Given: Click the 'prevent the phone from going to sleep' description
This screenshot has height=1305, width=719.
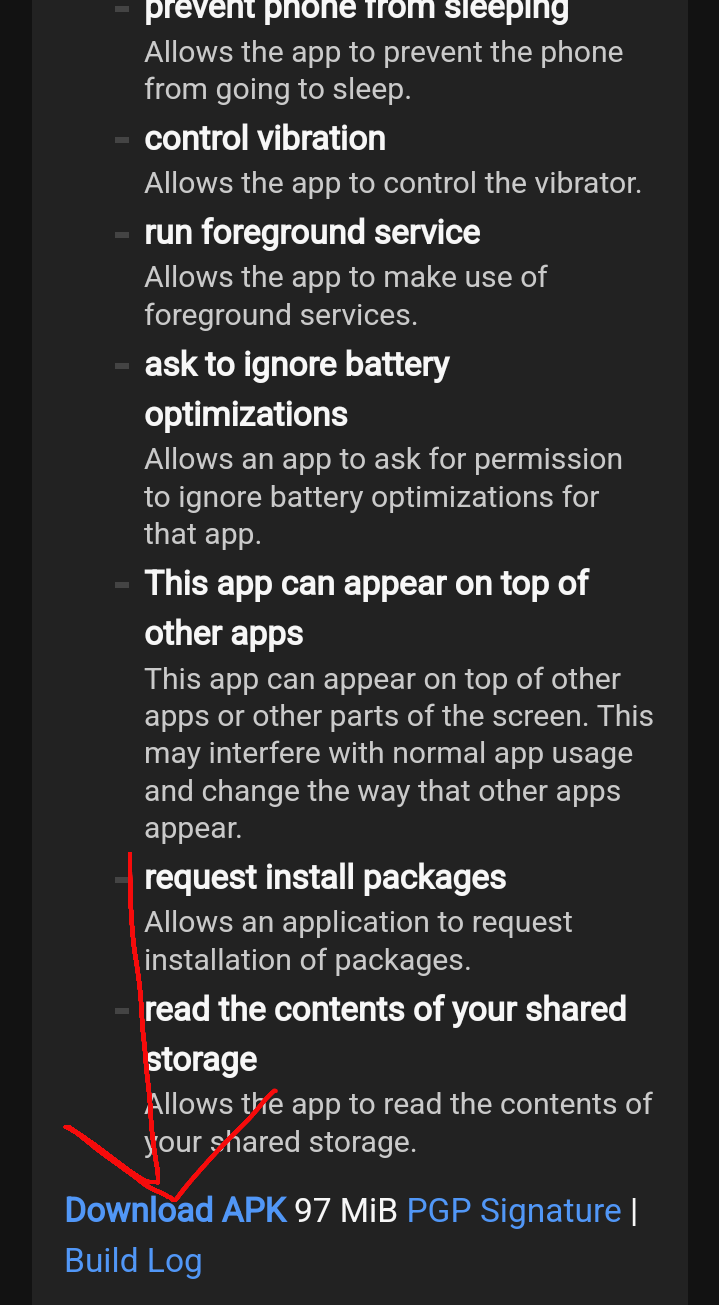Looking at the screenshot, I should click(x=383, y=70).
